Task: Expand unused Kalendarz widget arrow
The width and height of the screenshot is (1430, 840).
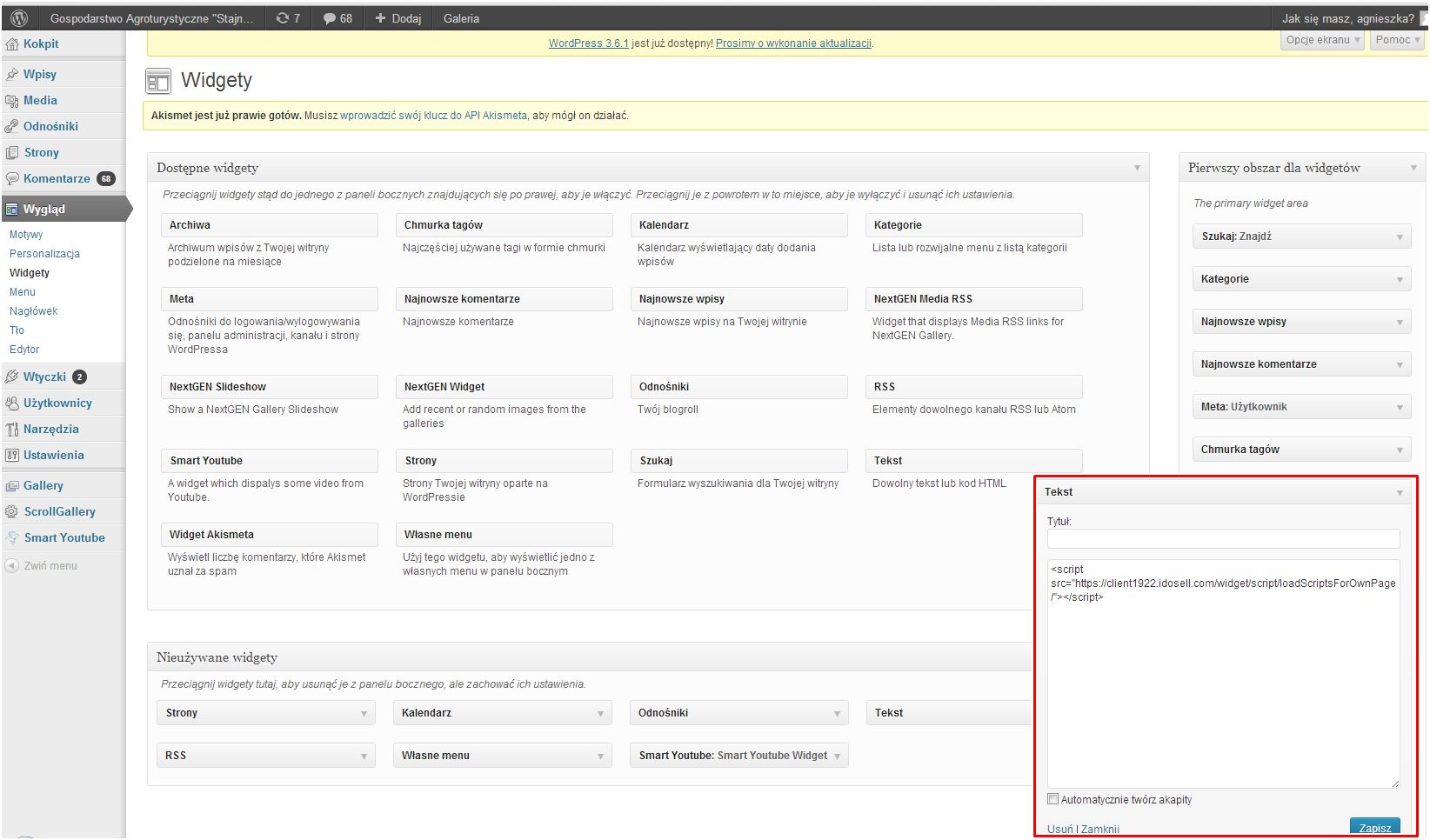Action: click(600, 714)
